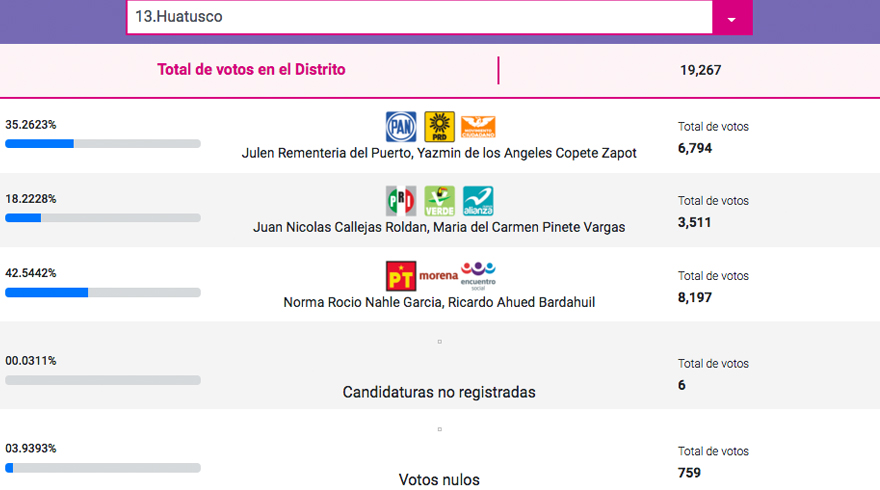Click Candidaturas no registradas label
Viewport: 880px width, 490px height.
439,392
